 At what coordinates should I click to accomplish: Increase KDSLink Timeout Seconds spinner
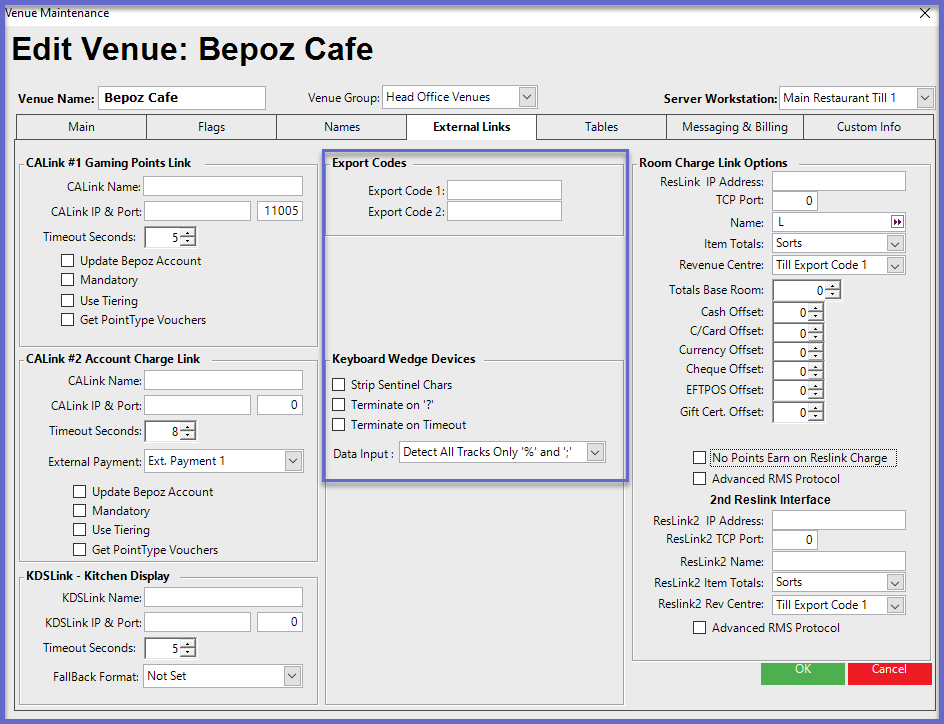188,644
